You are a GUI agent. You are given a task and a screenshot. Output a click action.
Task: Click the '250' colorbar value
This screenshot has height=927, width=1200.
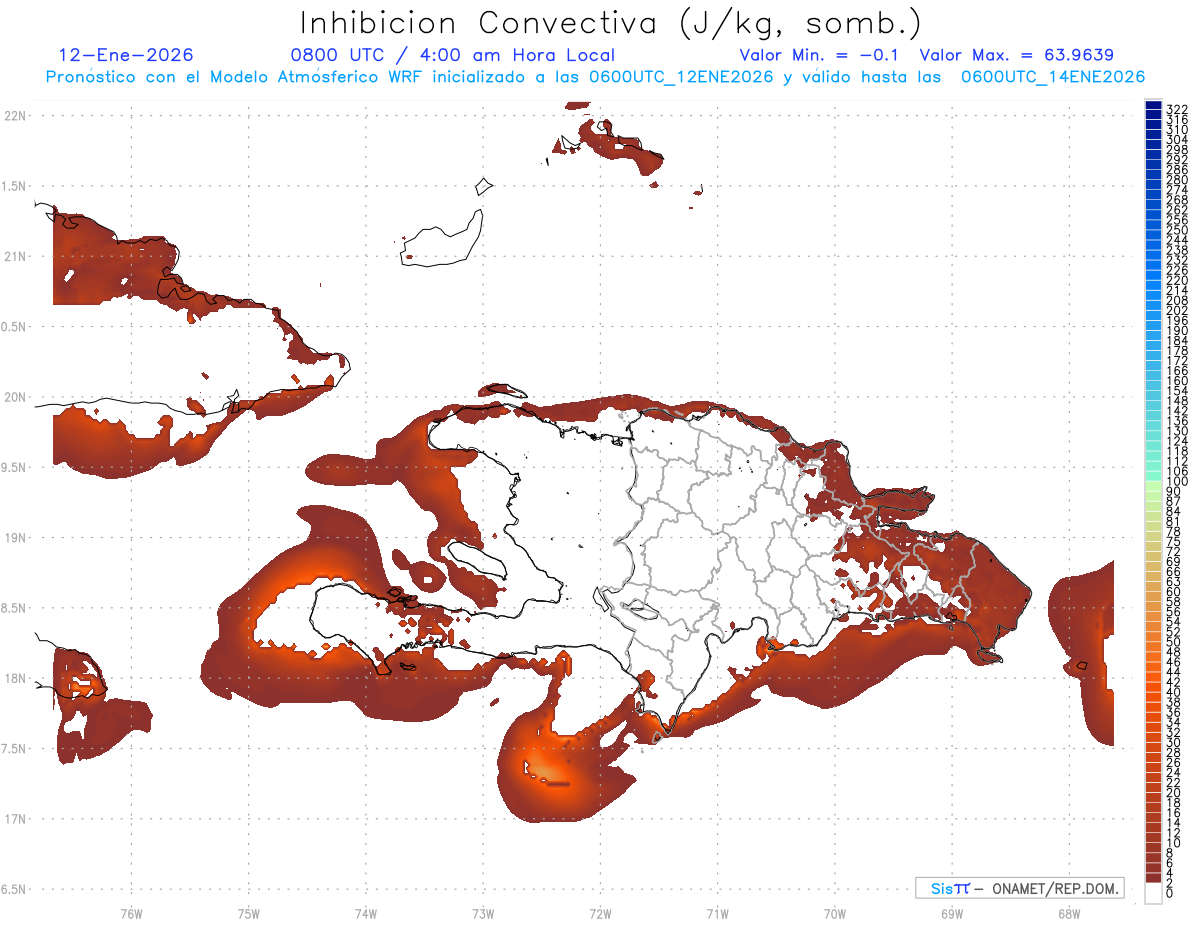tap(1177, 230)
